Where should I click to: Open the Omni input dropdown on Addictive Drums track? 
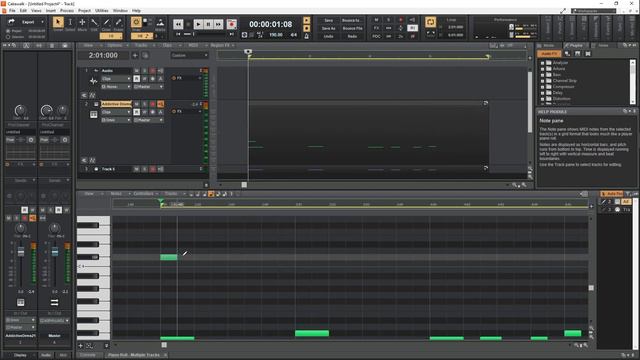coord(116,120)
